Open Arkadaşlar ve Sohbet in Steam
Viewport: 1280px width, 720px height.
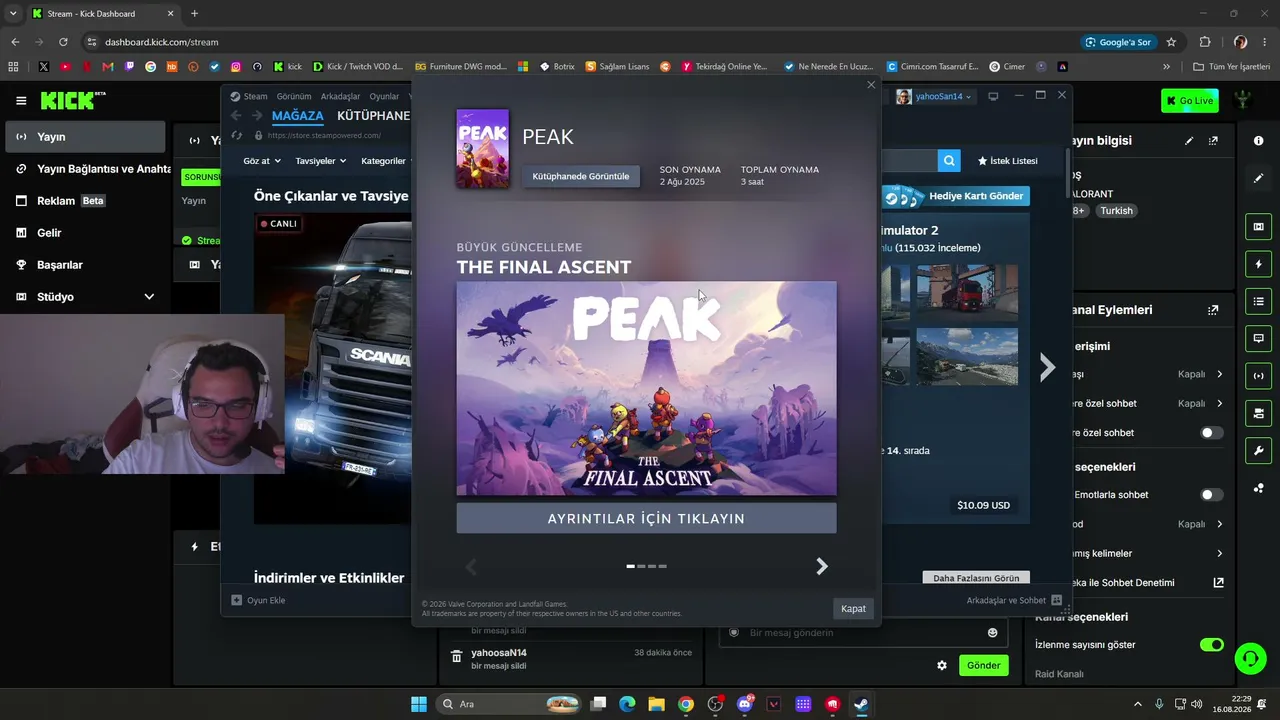[x=1014, y=600]
